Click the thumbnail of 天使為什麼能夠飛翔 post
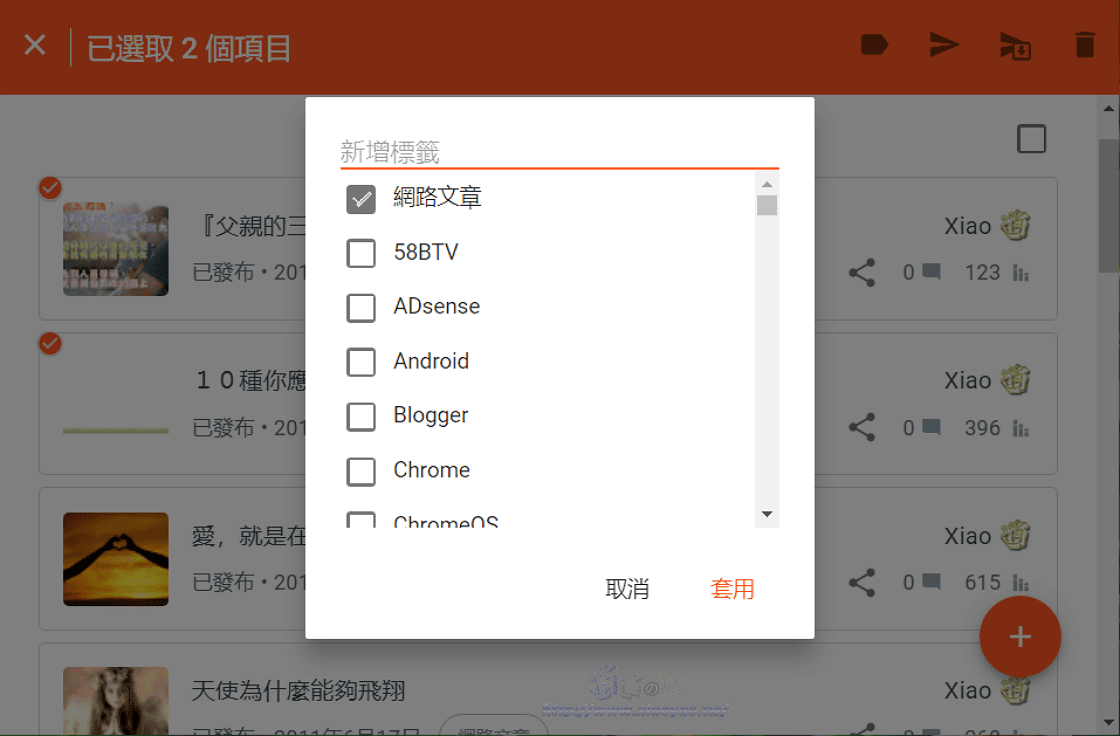The image size is (1120, 736). click(116, 700)
